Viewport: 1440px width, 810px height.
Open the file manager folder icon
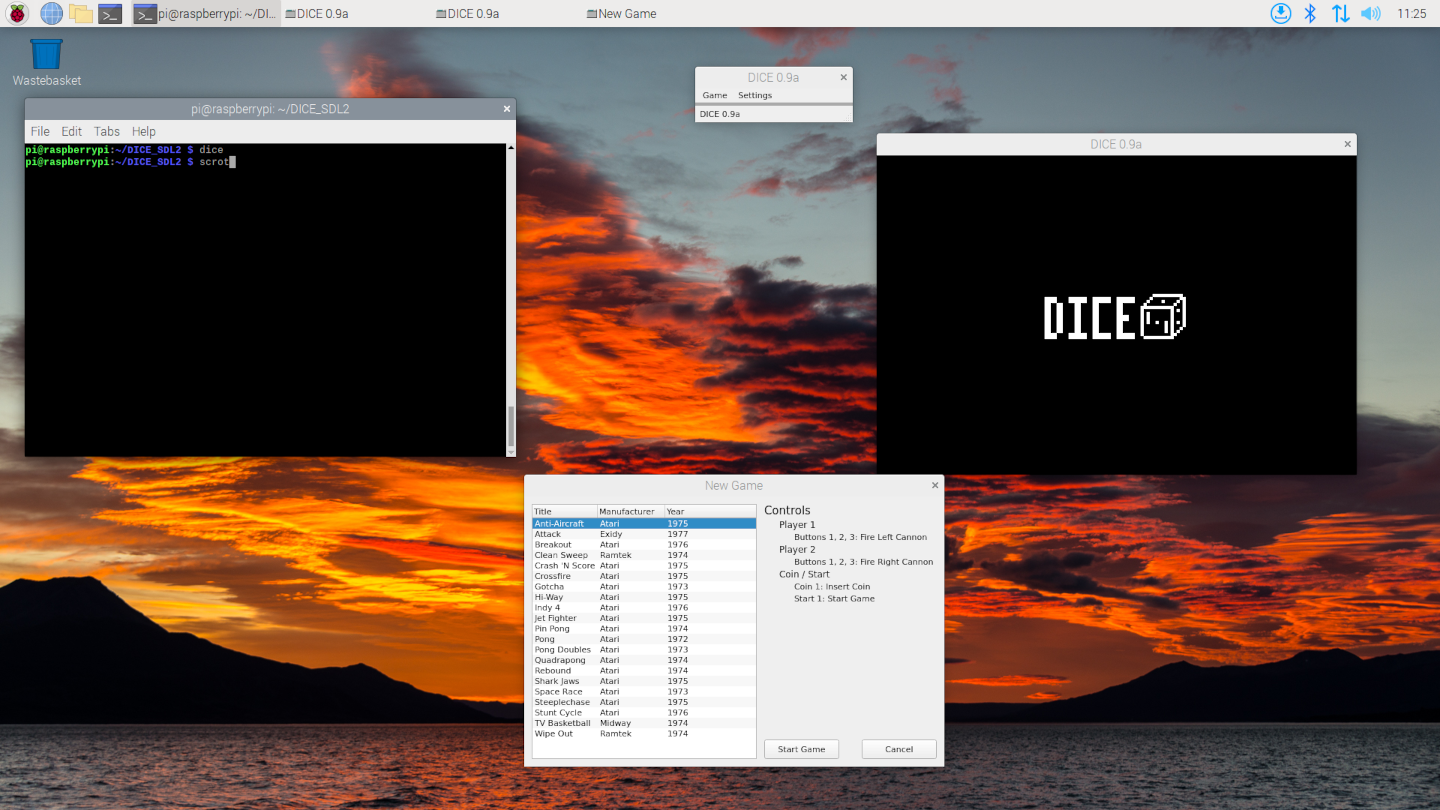81,14
